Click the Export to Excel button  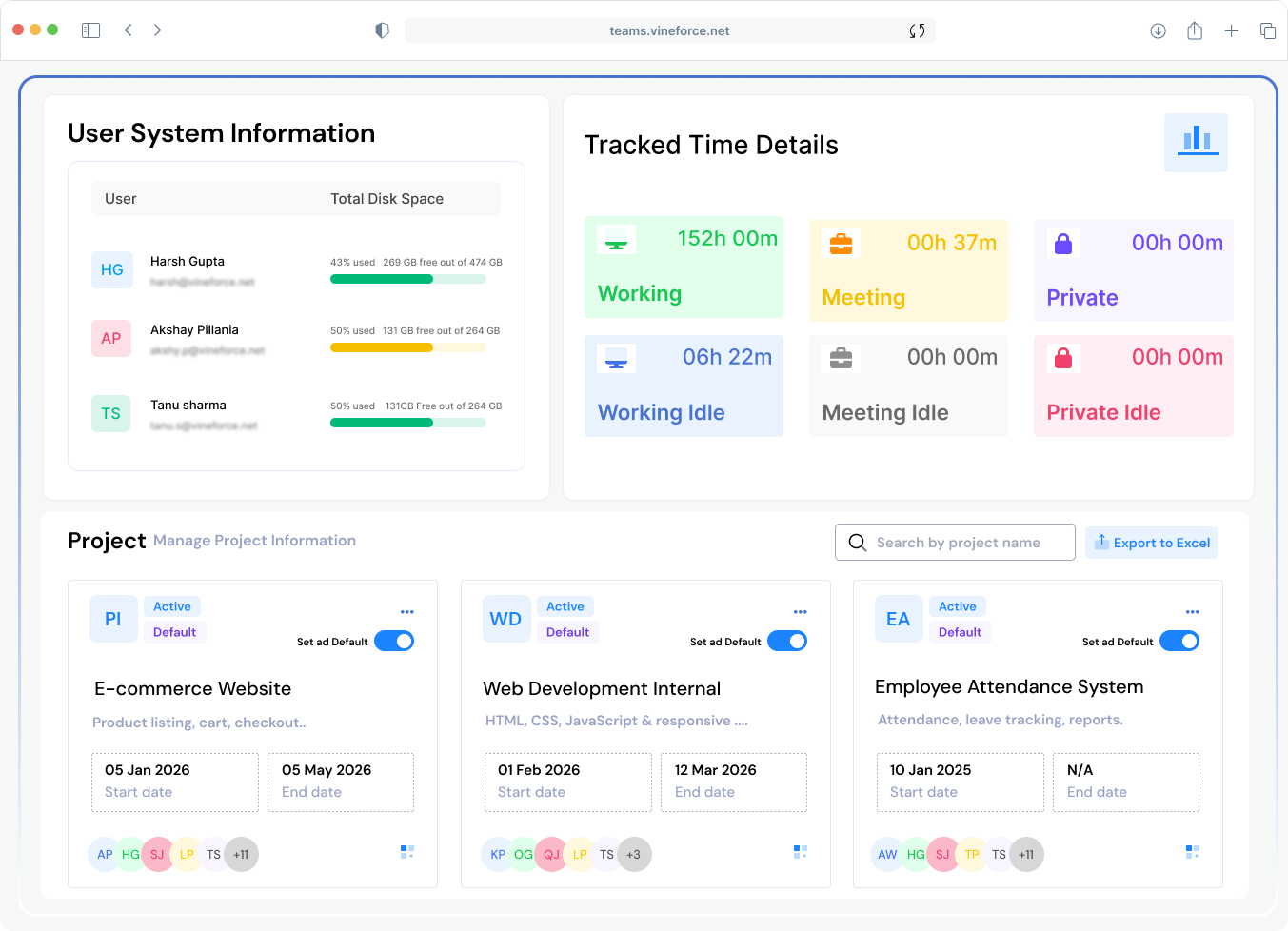click(x=1151, y=542)
